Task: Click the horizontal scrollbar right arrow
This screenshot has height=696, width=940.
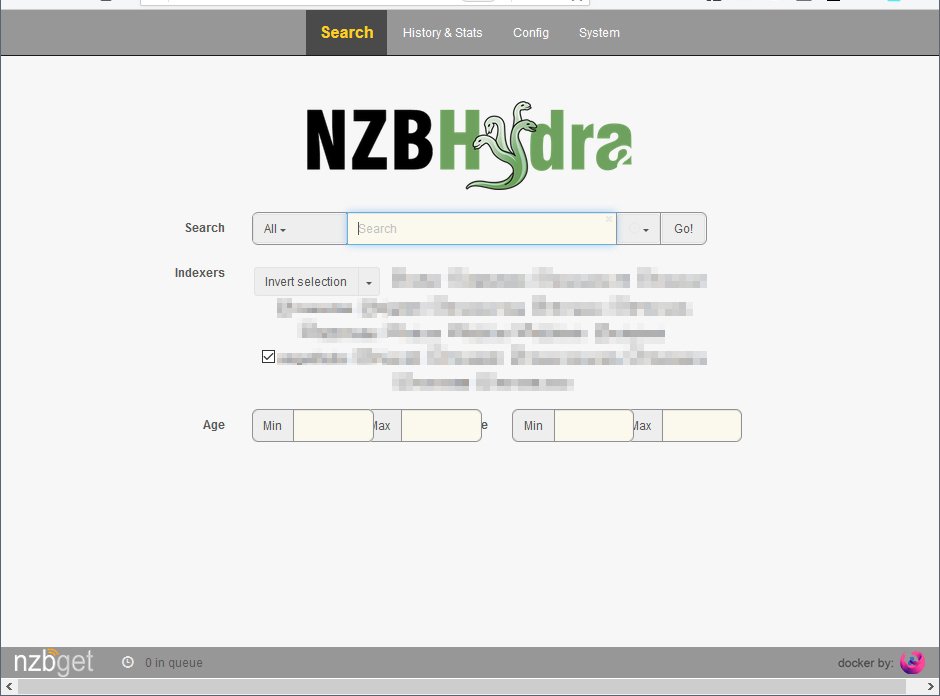Action: pyautogui.click(x=930, y=686)
